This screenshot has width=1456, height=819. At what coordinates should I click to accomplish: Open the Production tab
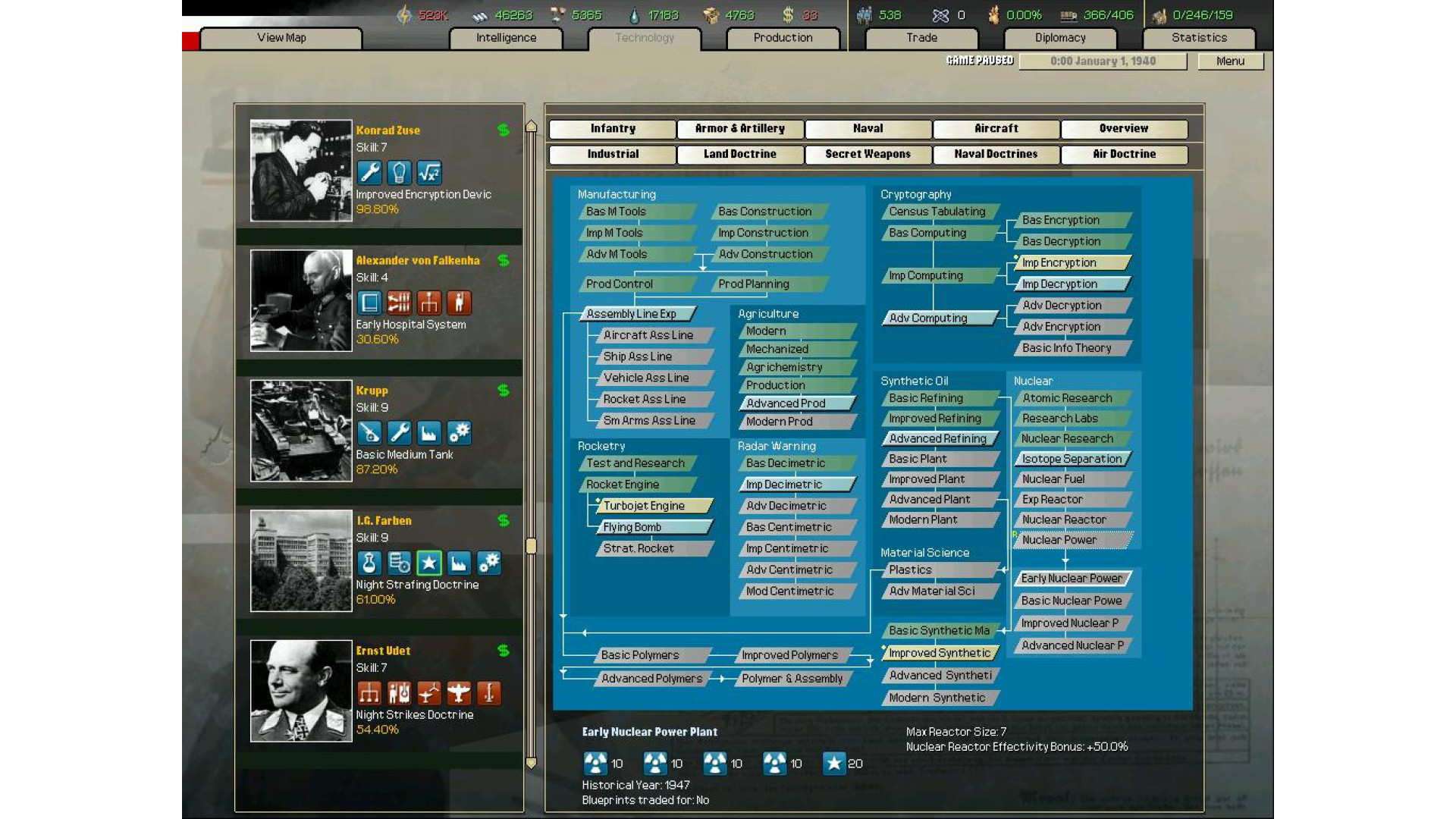coord(783,38)
